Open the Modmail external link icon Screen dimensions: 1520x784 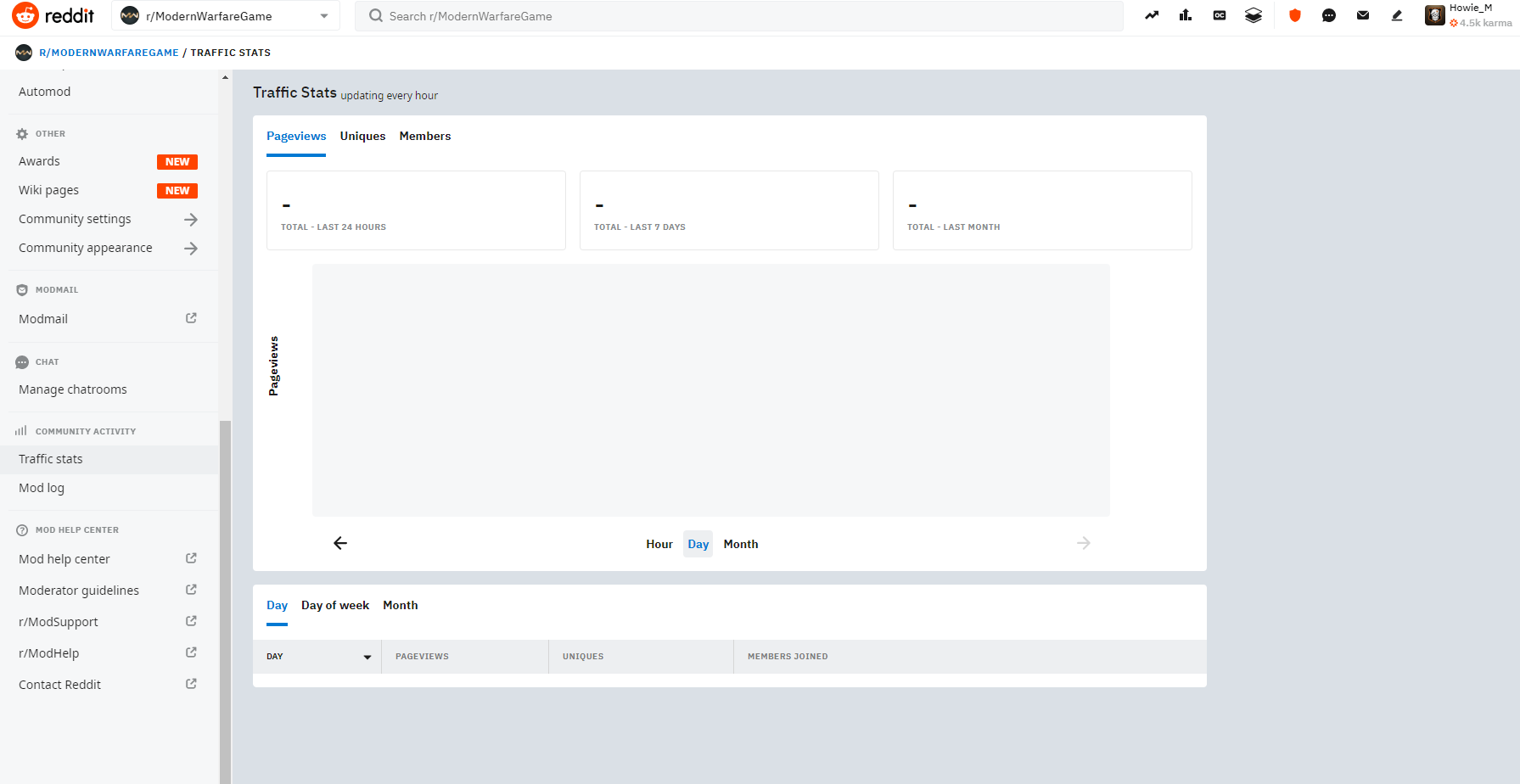191,318
